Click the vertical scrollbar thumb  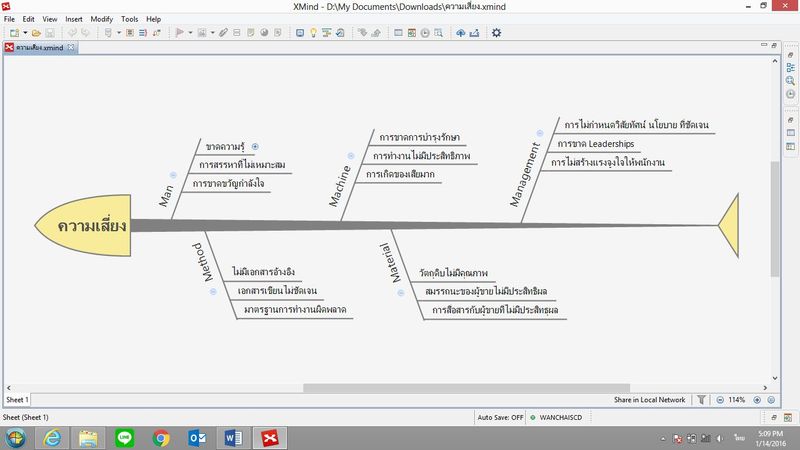(x=775, y=218)
